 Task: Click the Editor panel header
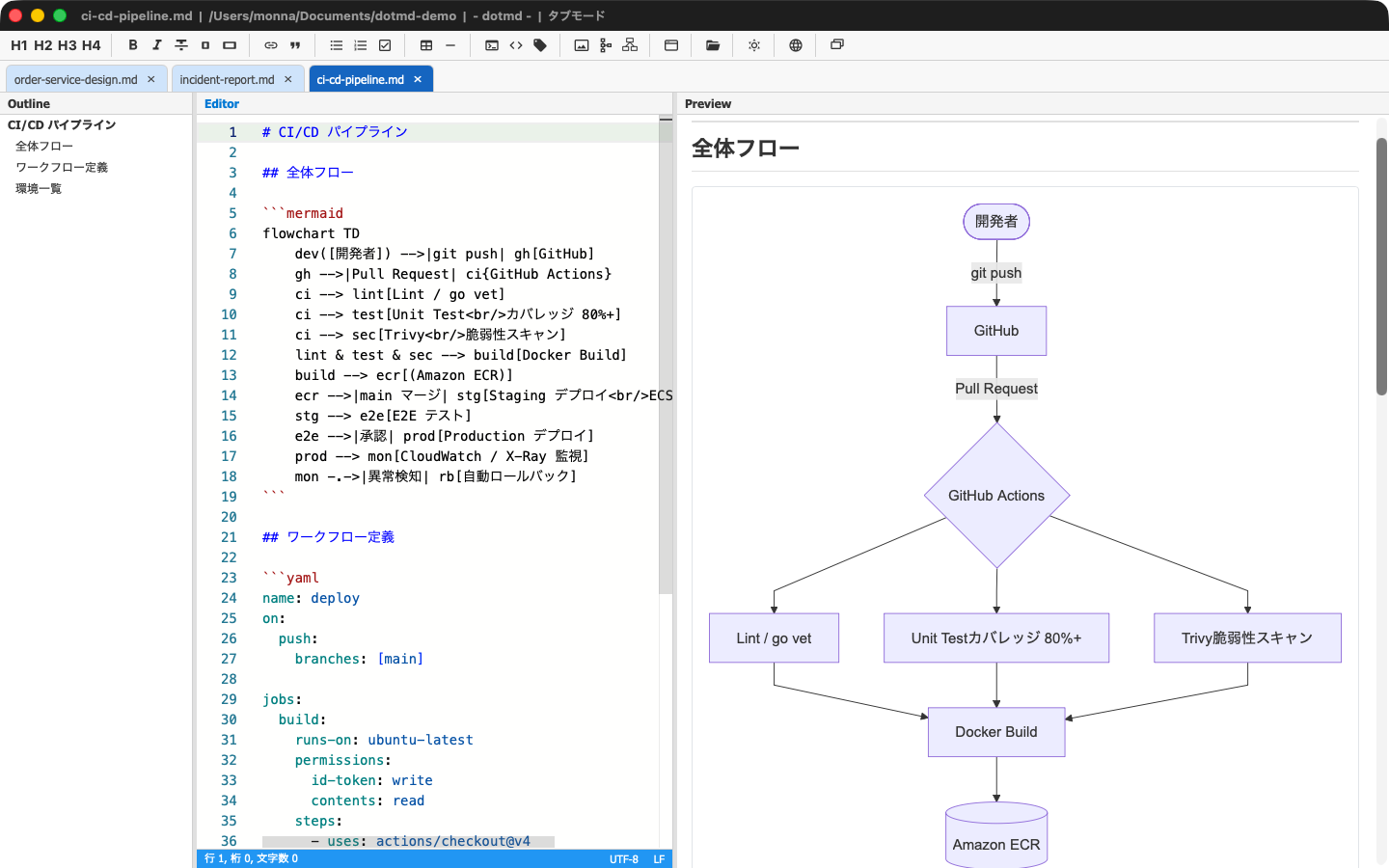(x=222, y=104)
